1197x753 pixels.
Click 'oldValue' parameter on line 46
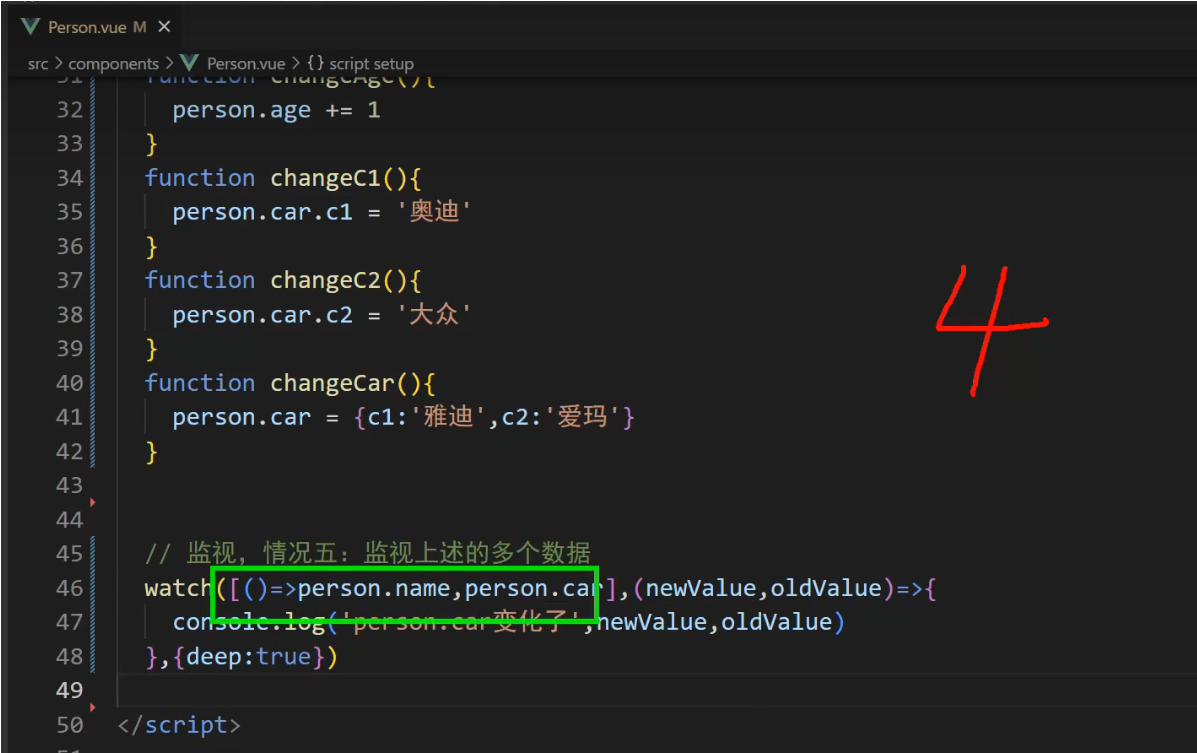pos(826,588)
